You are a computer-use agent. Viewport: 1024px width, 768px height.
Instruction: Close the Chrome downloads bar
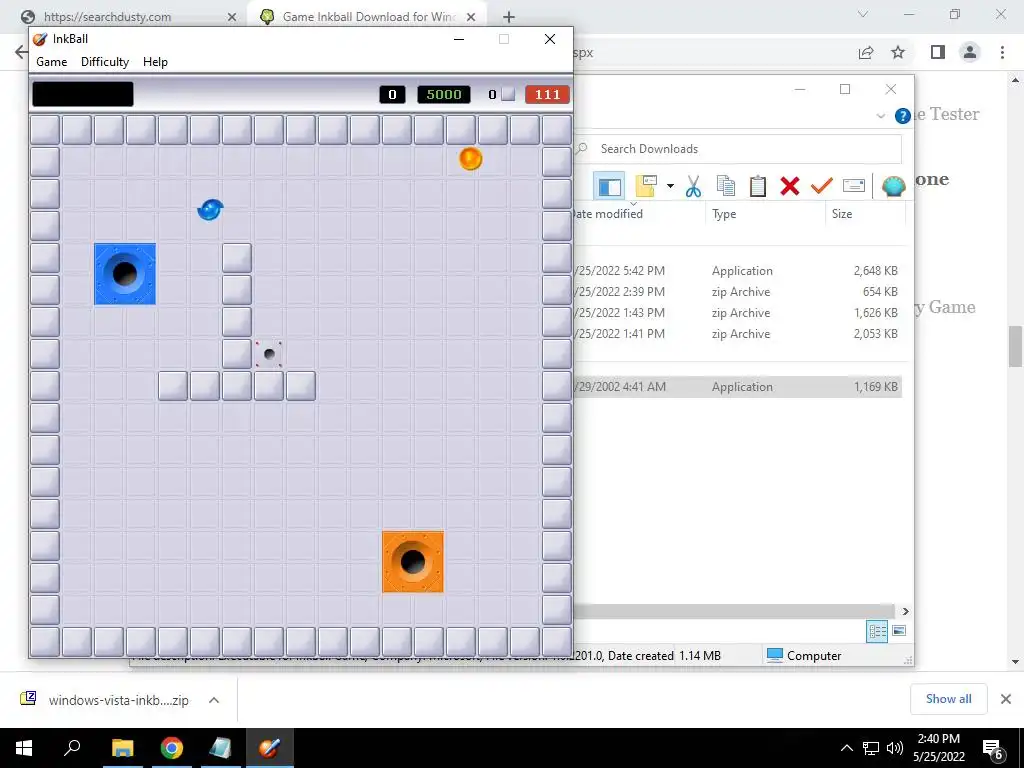pos(1006,699)
